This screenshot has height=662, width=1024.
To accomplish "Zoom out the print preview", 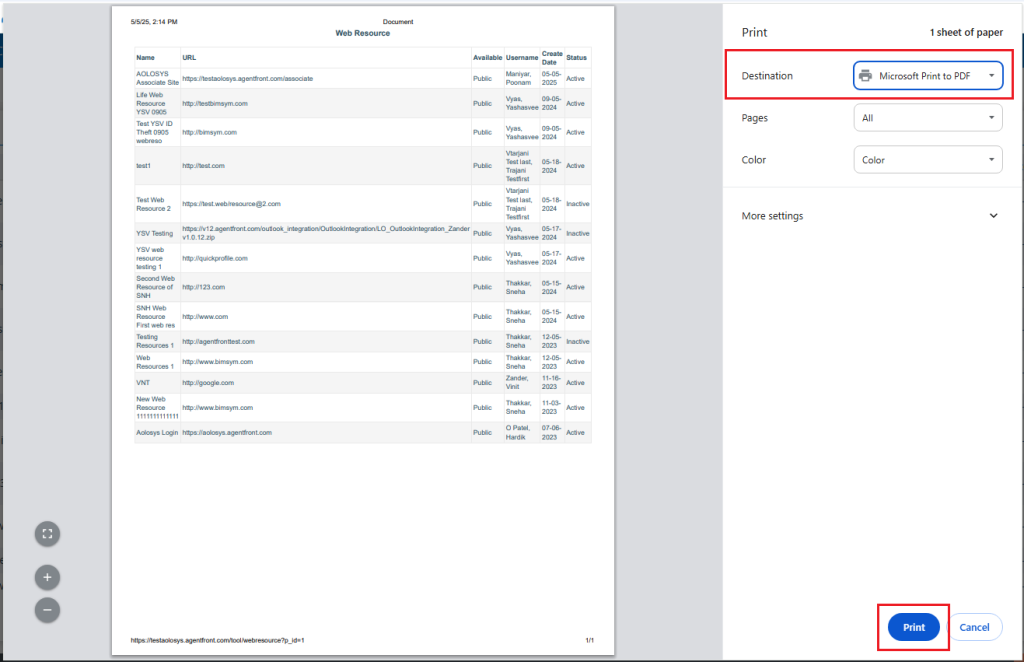I will pyautogui.click(x=47, y=609).
